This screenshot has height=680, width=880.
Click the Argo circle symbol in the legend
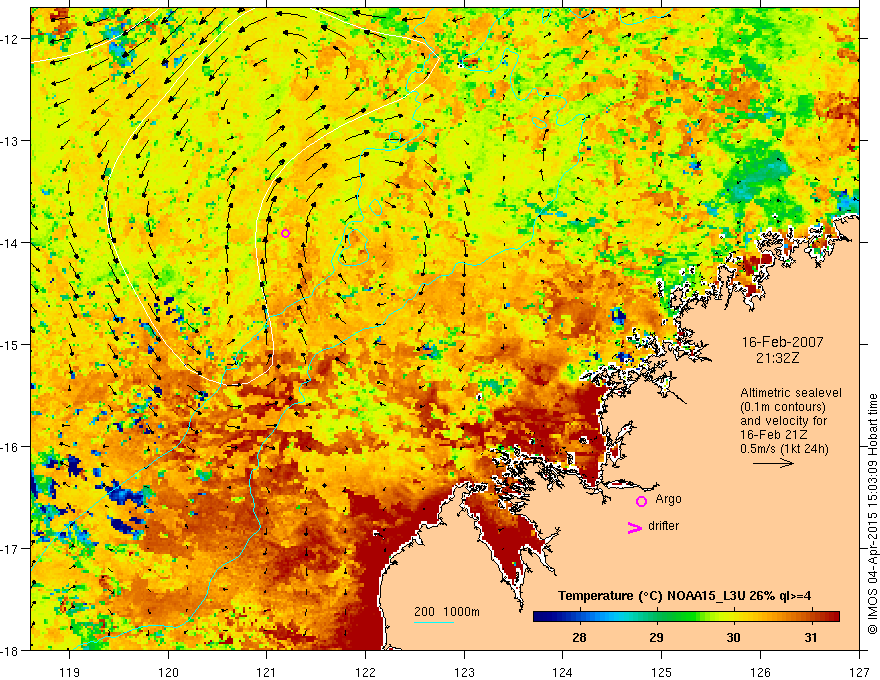641,502
